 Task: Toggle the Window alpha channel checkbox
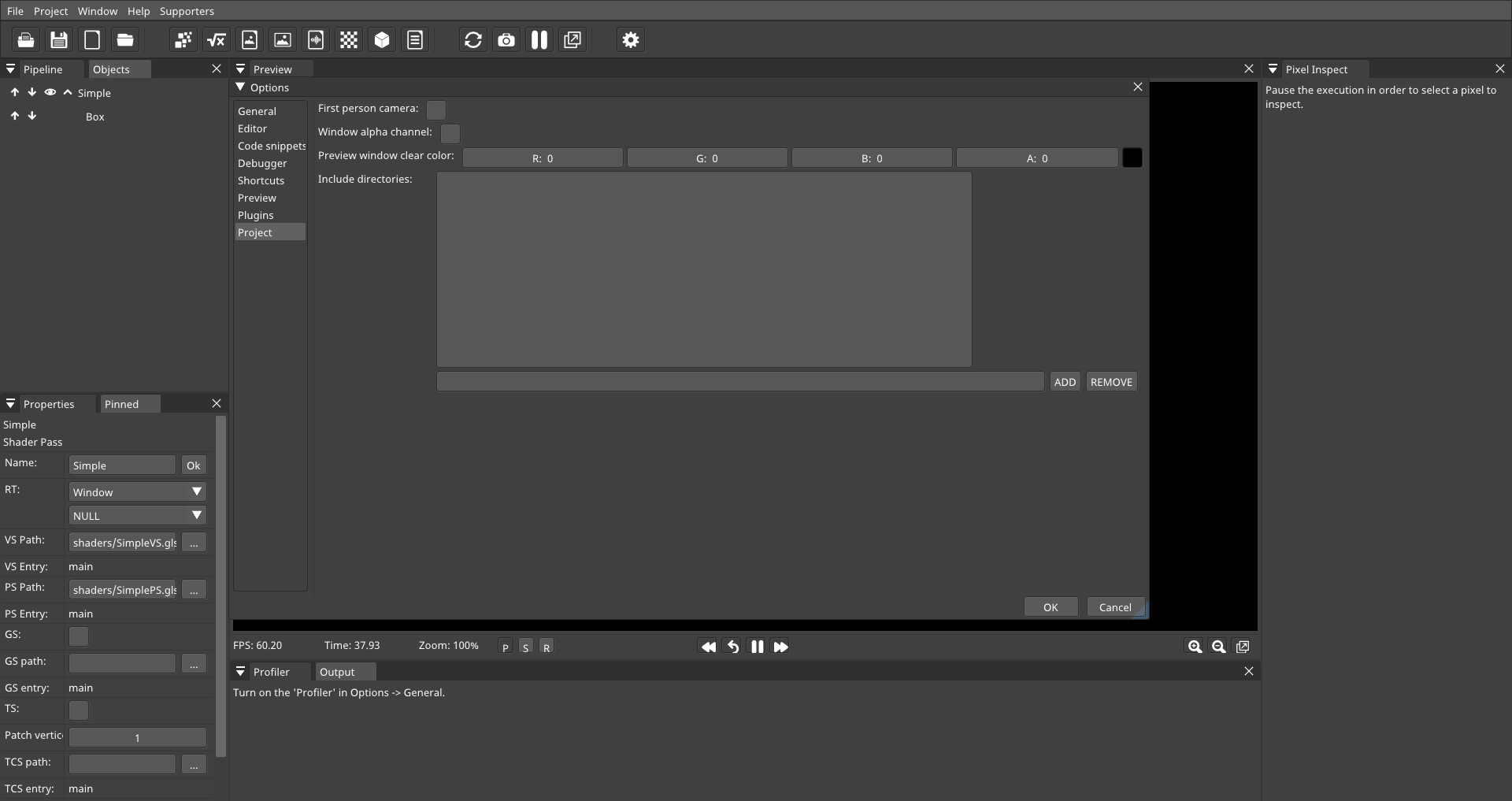(x=450, y=133)
